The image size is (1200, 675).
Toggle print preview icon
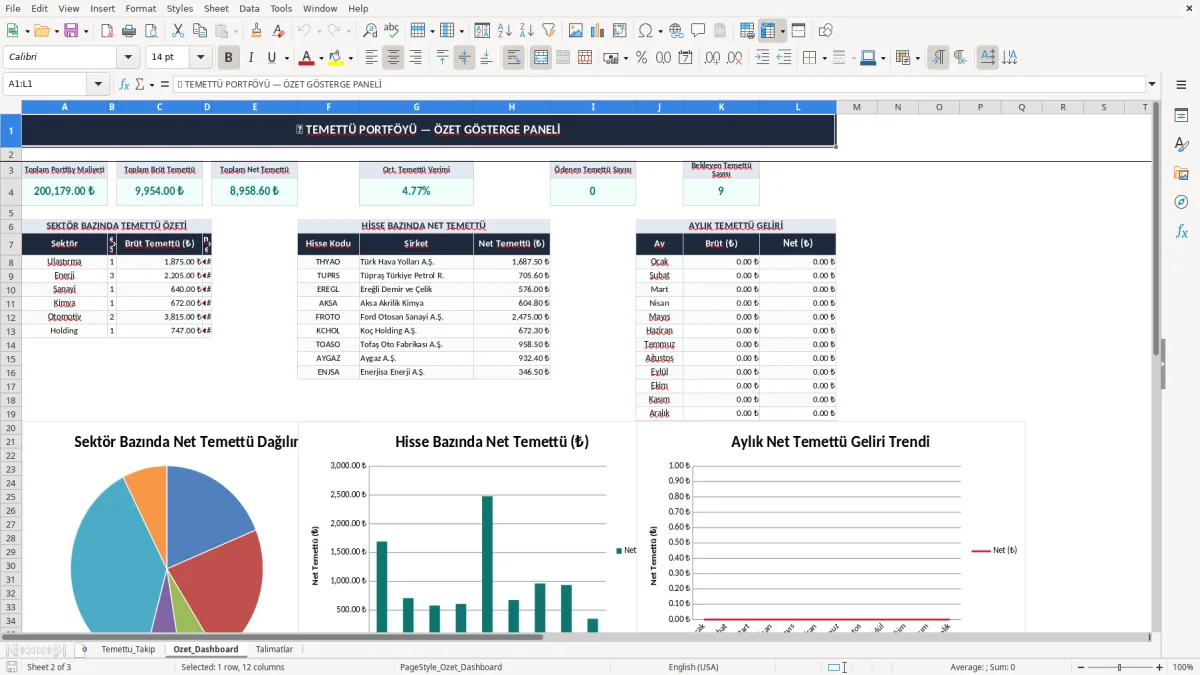152,31
